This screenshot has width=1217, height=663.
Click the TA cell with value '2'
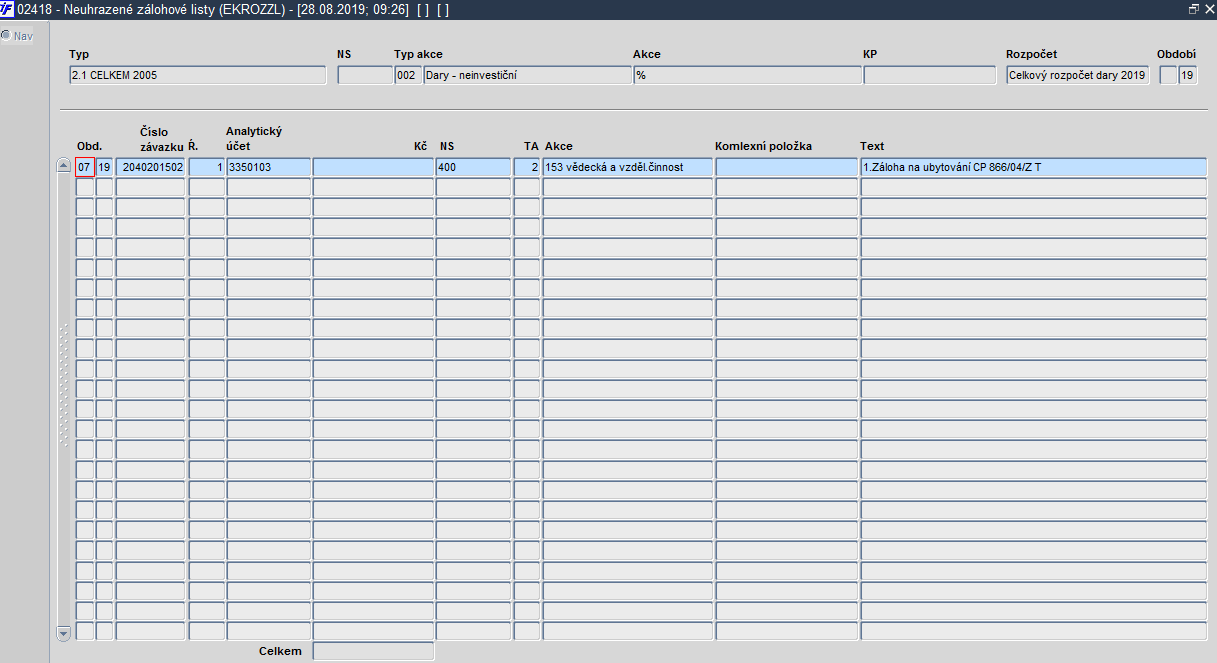coord(528,167)
